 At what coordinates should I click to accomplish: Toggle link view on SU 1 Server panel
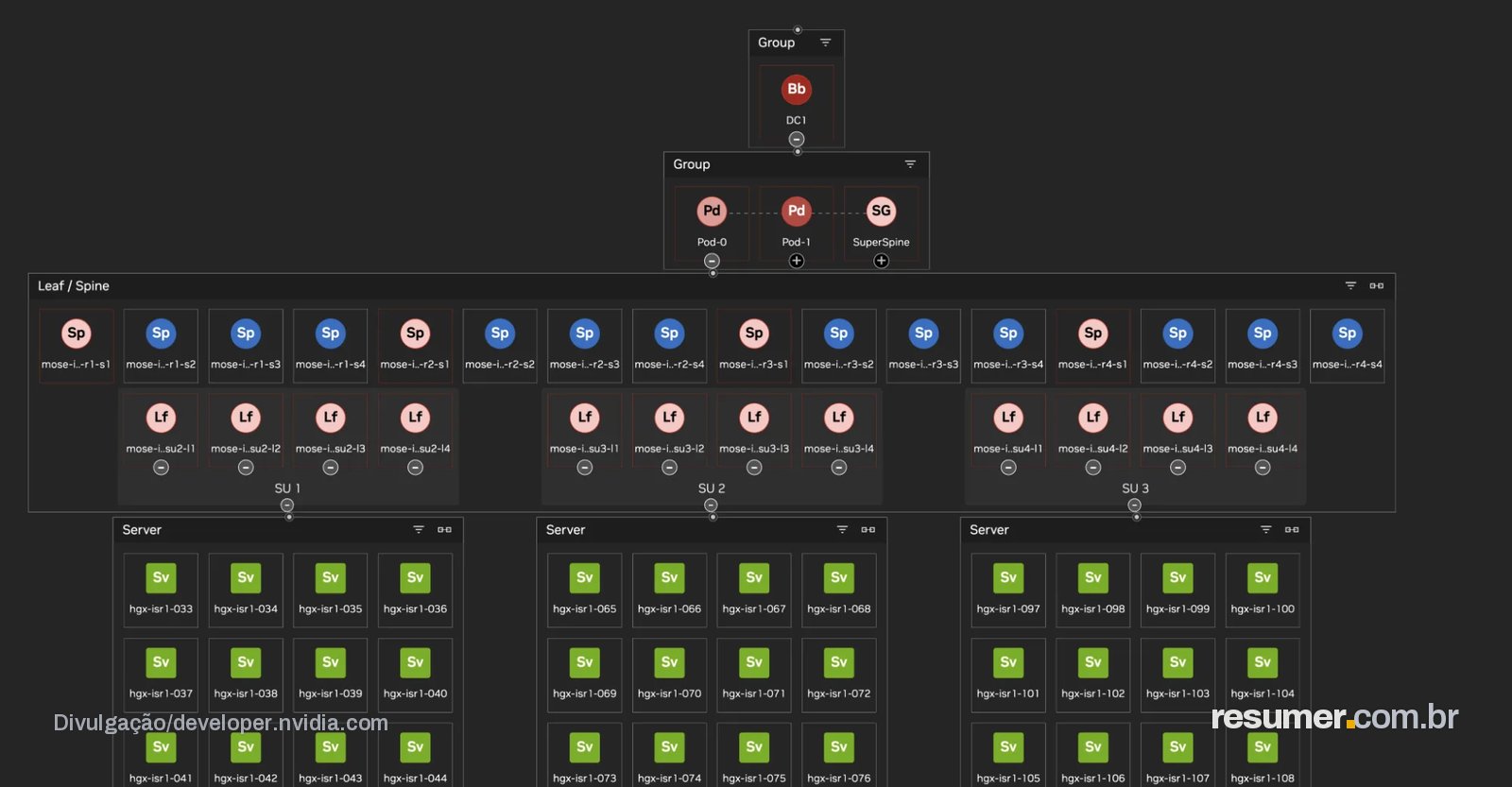tap(444, 530)
